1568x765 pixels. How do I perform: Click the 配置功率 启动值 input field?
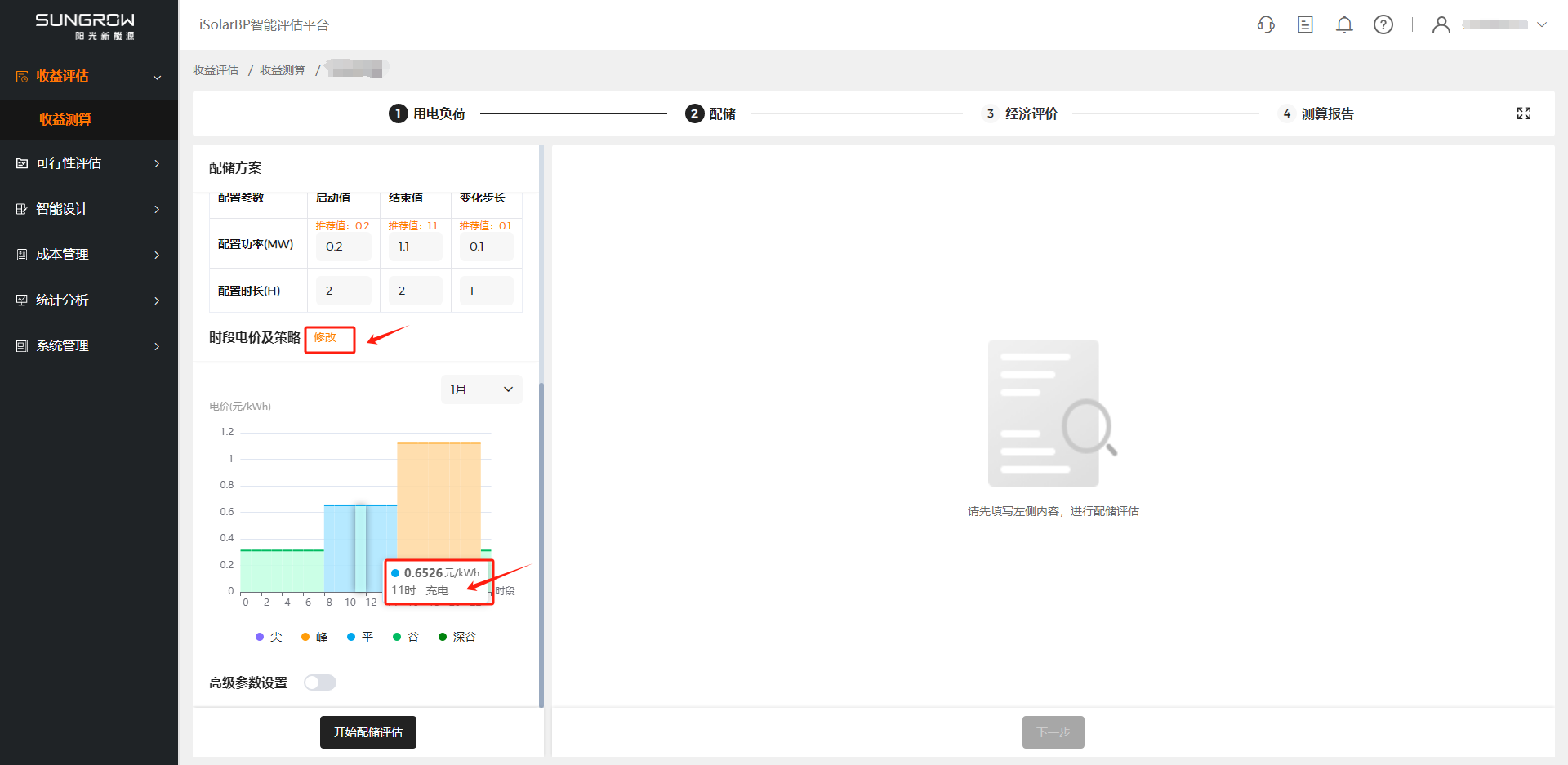343,247
